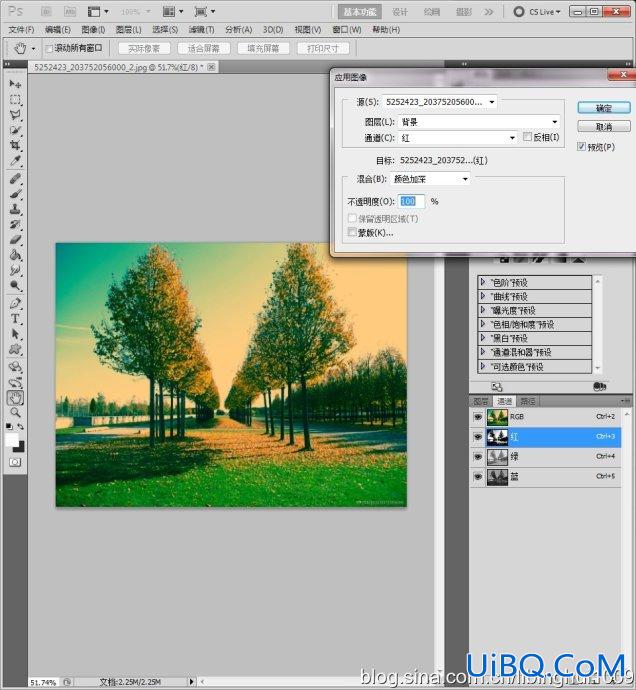Click Actual Pixels (实际像素) button
This screenshot has height=690, width=636.
tap(143, 48)
